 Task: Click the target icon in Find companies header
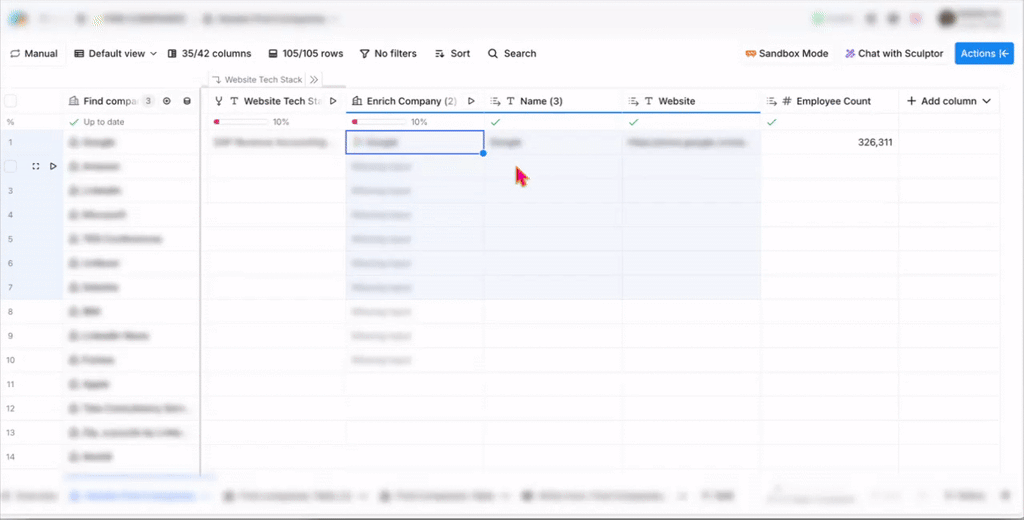coord(167,101)
